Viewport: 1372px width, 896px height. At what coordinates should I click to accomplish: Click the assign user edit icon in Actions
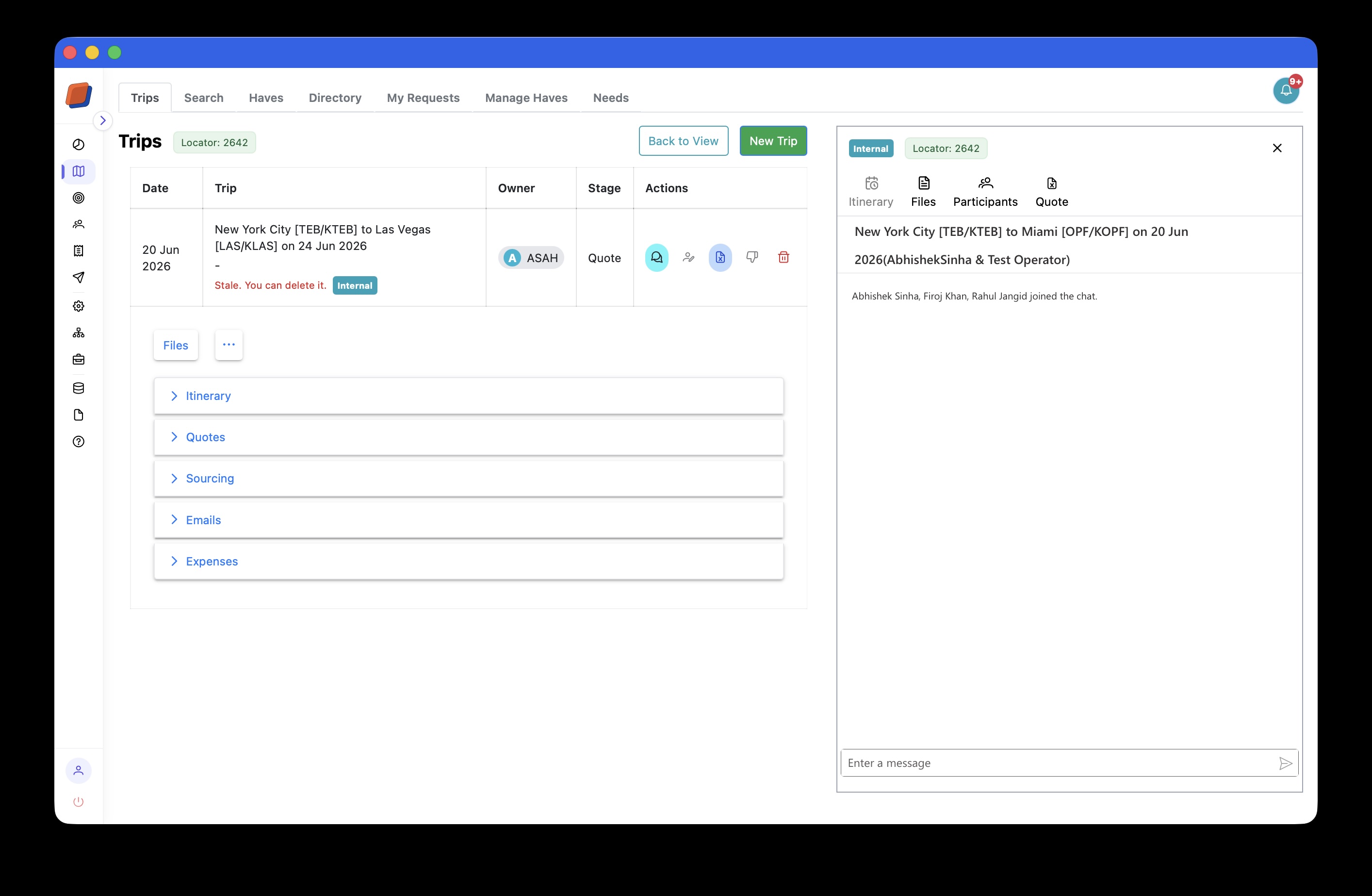688,257
